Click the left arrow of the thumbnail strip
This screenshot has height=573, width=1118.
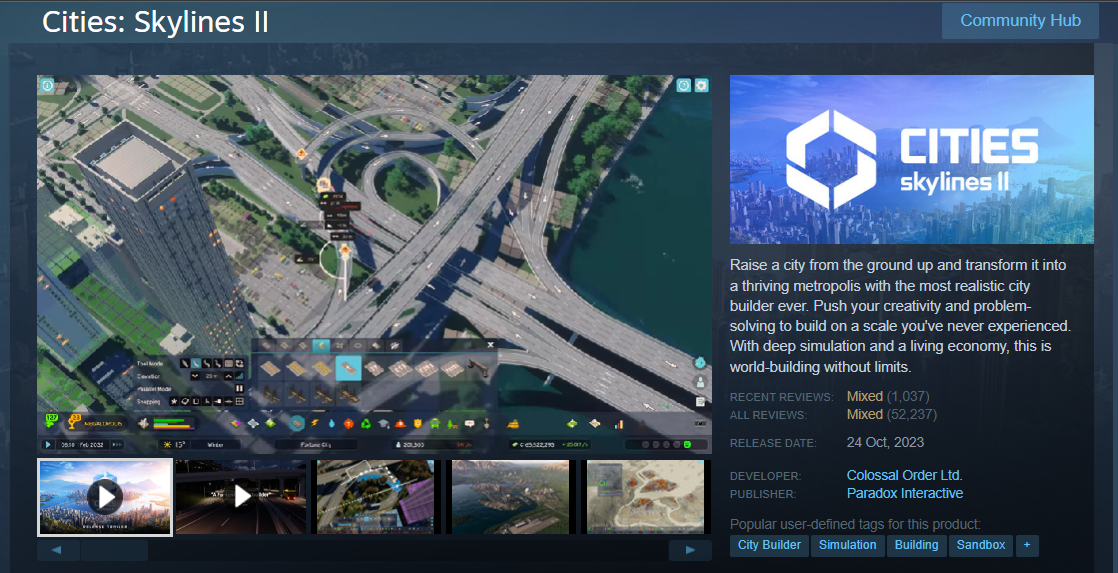pyautogui.click(x=56, y=549)
